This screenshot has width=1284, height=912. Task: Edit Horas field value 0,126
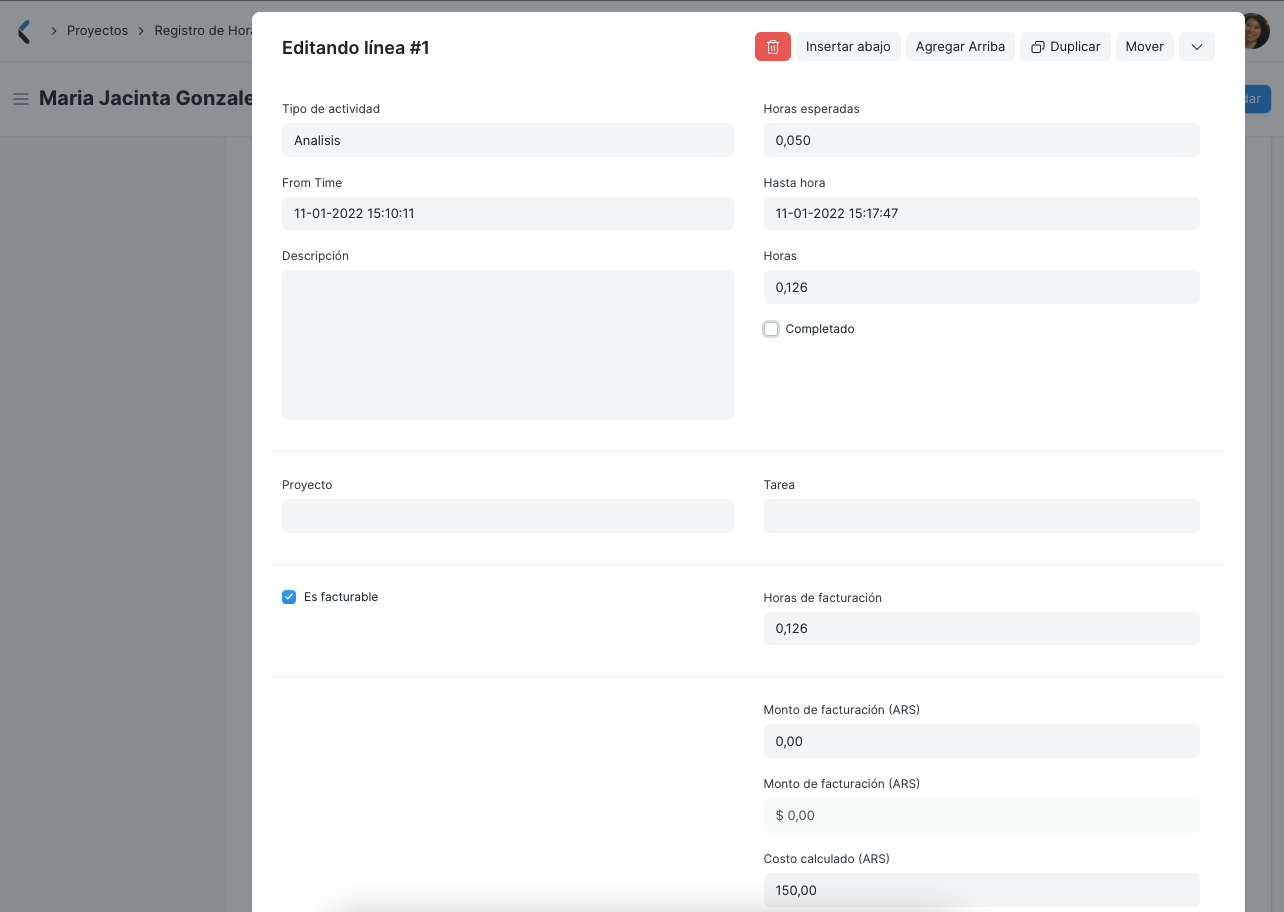click(982, 287)
